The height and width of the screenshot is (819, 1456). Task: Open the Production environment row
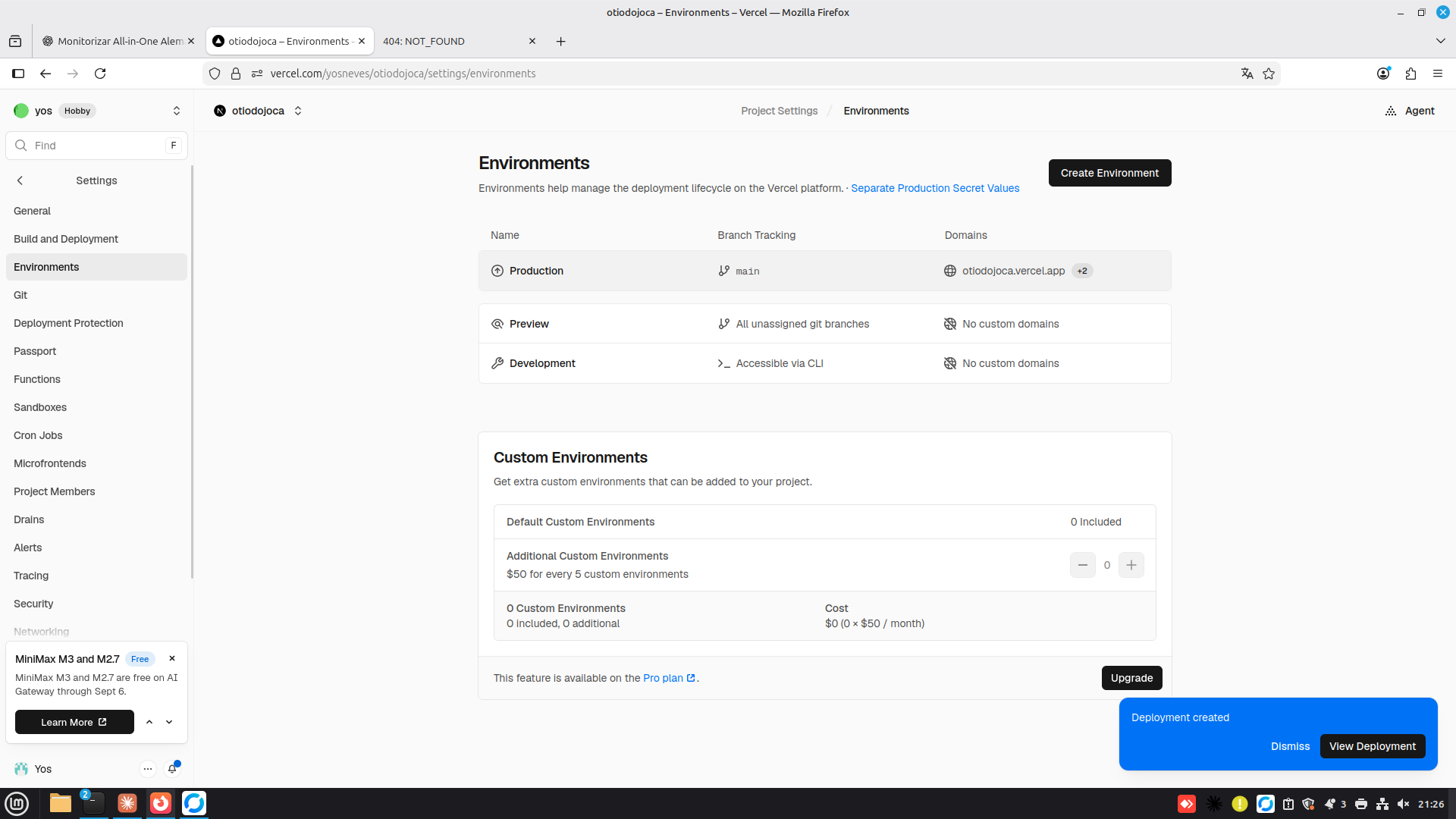coord(824,271)
